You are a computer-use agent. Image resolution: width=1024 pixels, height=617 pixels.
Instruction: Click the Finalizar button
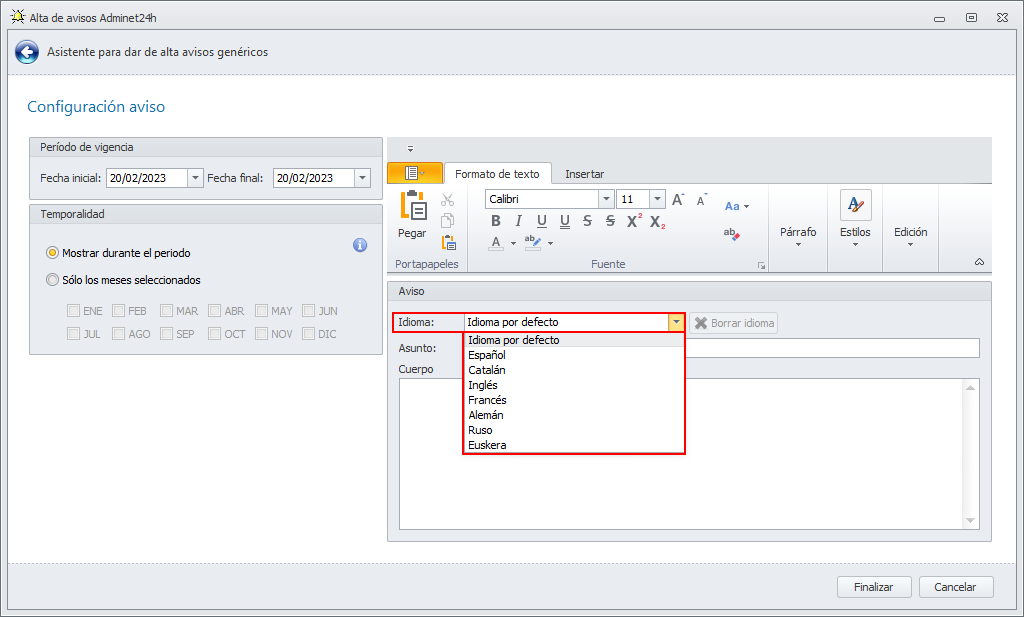coord(873,587)
